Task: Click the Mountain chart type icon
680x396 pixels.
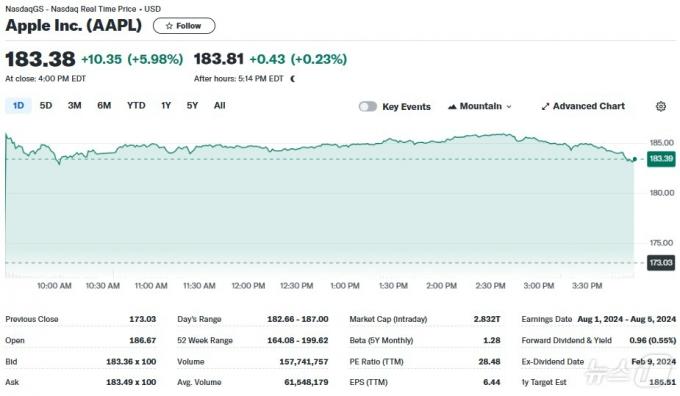Action: (x=452, y=106)
